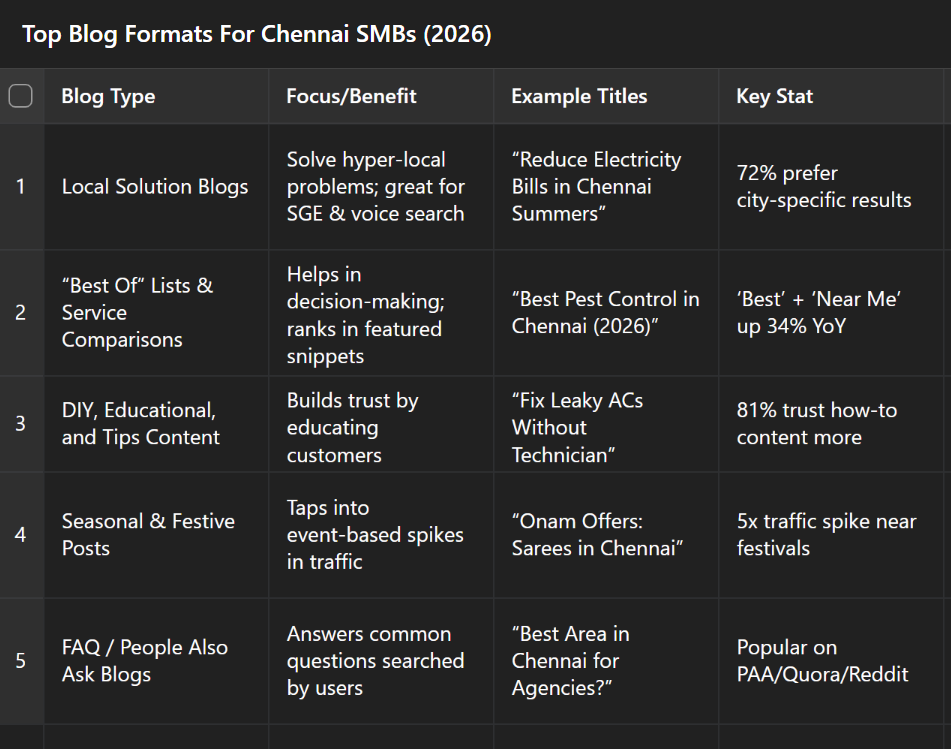Click the 72% prefer city-specific results cell
This screenshot has width=951, height=749.
(x=831, y=187)
